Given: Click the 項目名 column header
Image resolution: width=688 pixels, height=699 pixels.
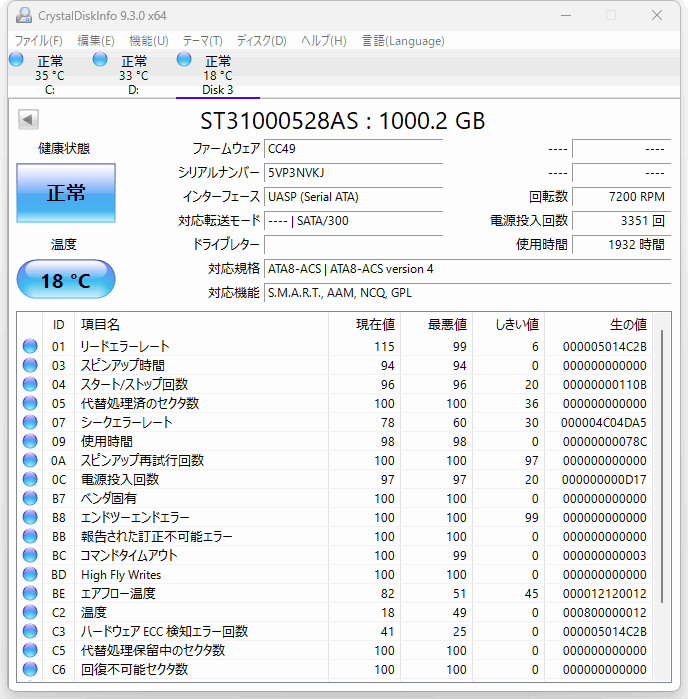Looking at the screenshot, I should (x=202, y=325).
